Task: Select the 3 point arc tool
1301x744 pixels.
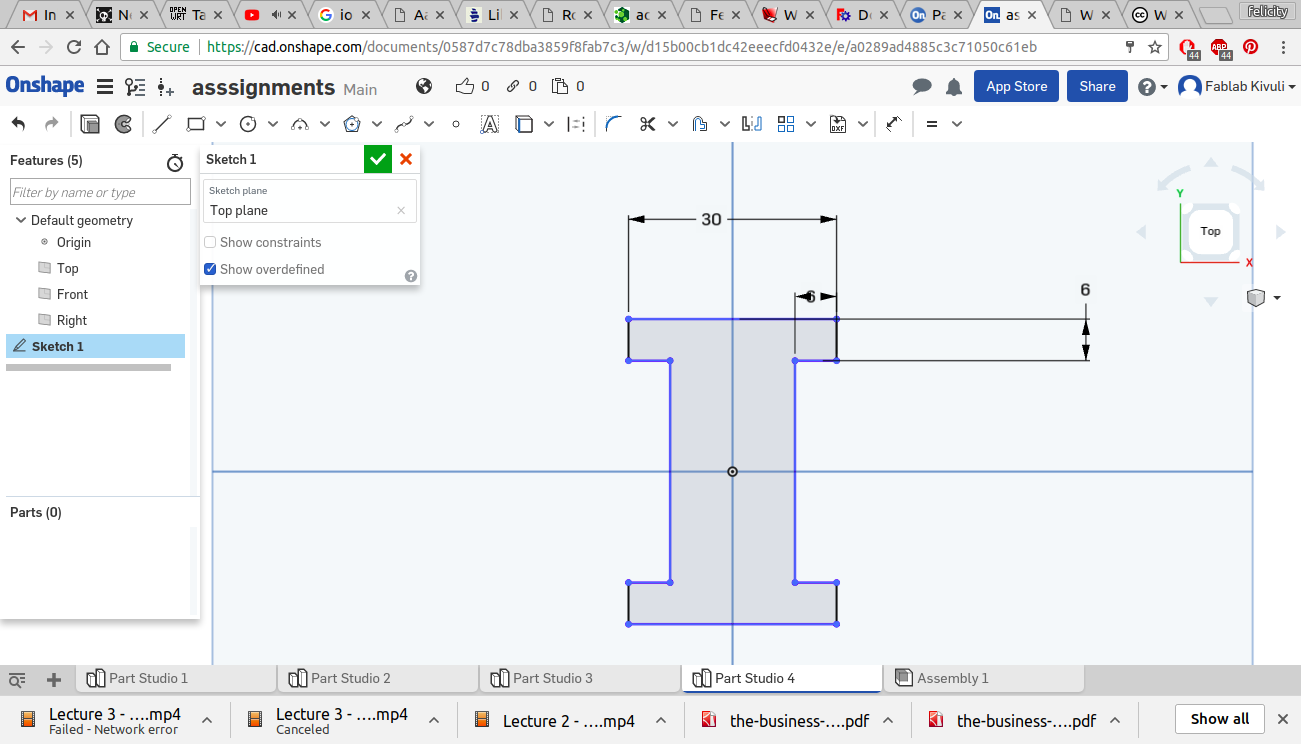Action: click(x=300, y=124)
